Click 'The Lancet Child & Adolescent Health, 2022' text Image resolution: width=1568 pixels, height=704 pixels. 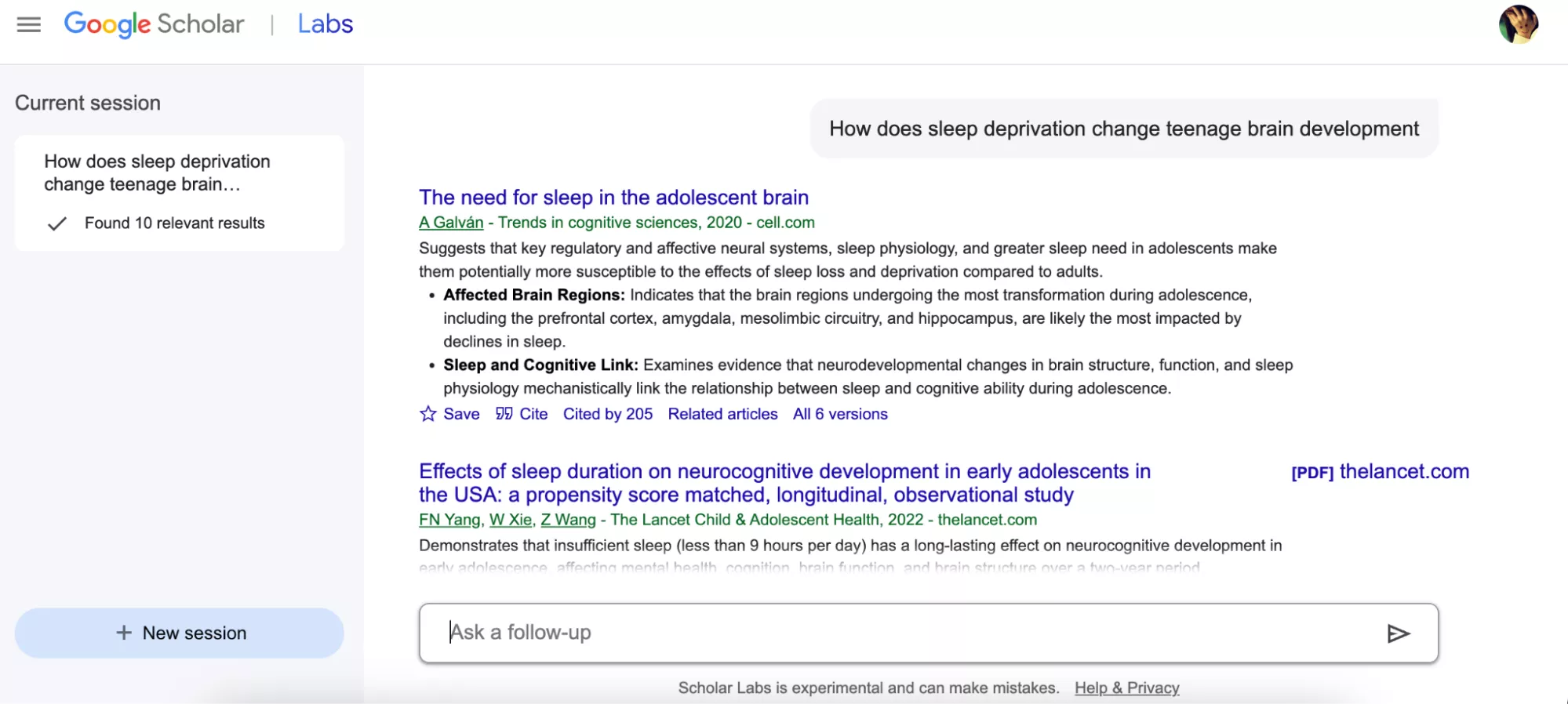pyautogui.click(x=767, y=520)
